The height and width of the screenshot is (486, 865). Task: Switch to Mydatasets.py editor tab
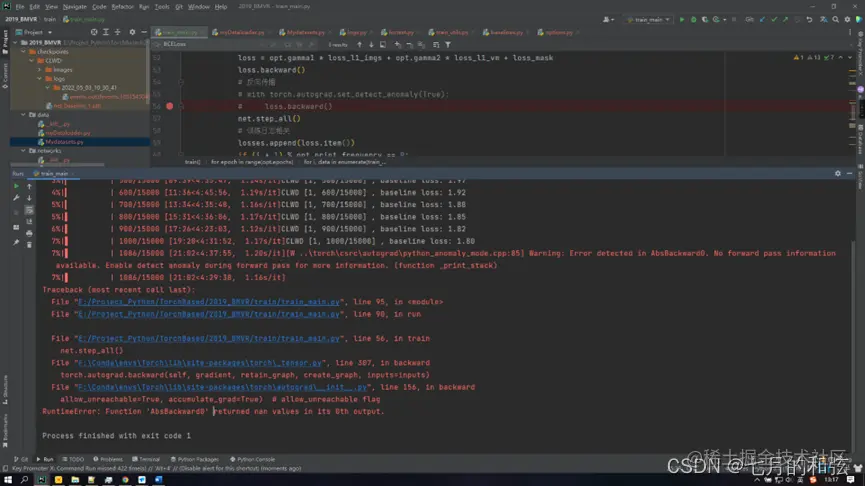pyautogui.click(x=305, y=32)
